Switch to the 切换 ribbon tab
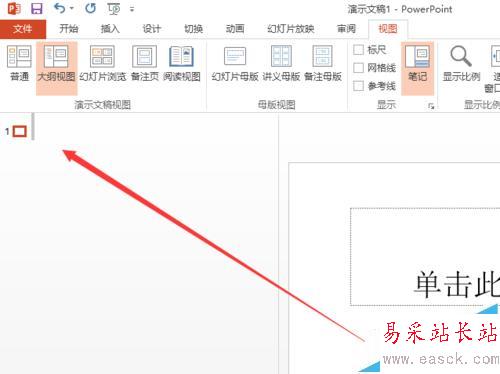Image resolution: width=500 pixels, height=374 pixels. (194, 29)
